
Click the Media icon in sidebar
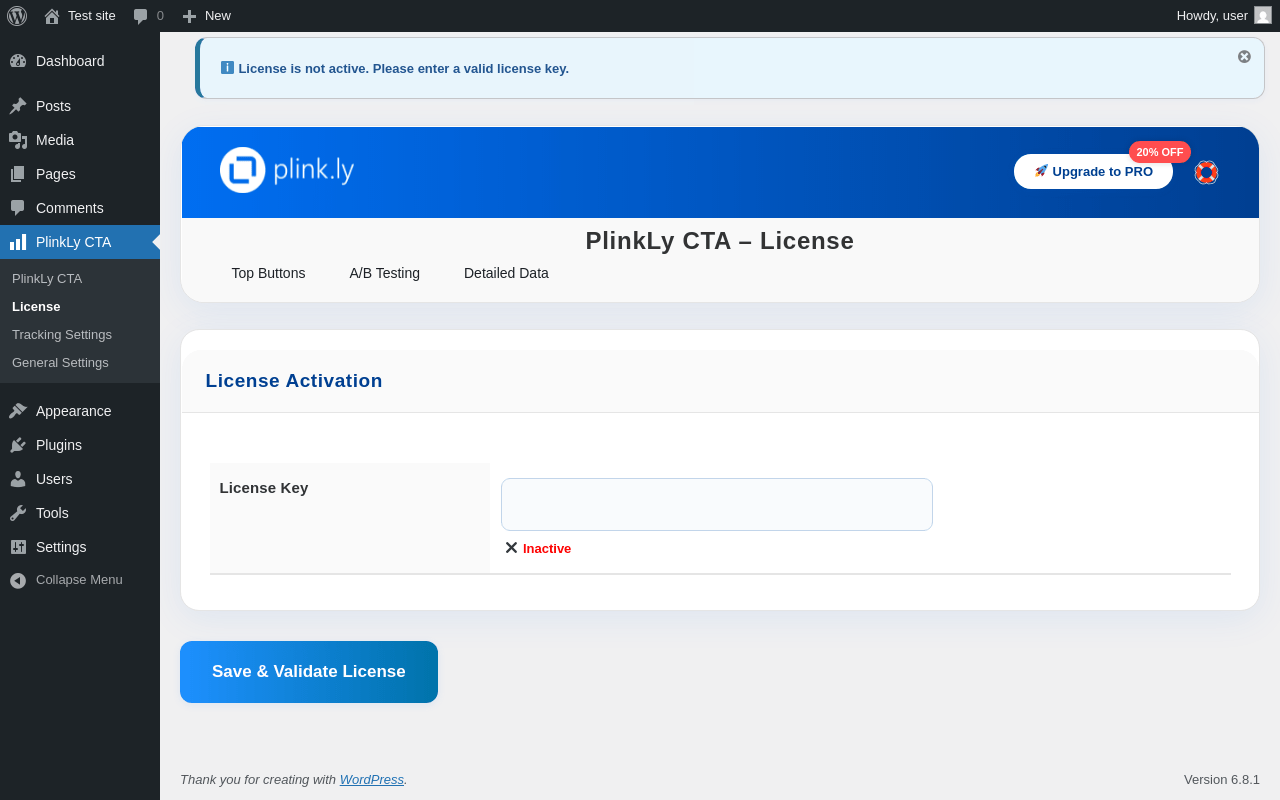(x=18, y=140)
